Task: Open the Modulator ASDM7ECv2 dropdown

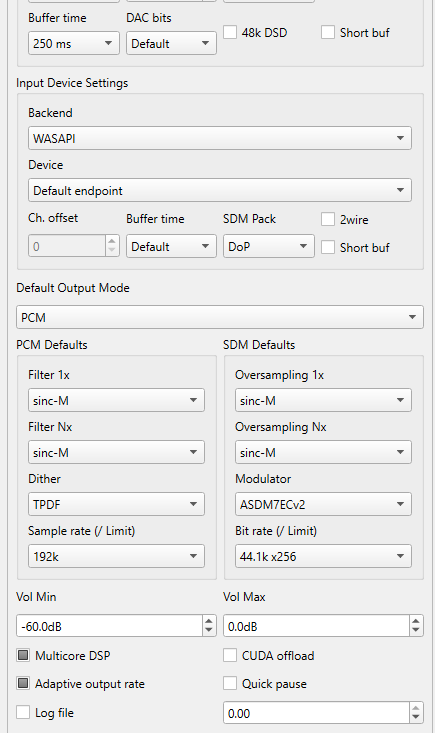Action: 323,504
